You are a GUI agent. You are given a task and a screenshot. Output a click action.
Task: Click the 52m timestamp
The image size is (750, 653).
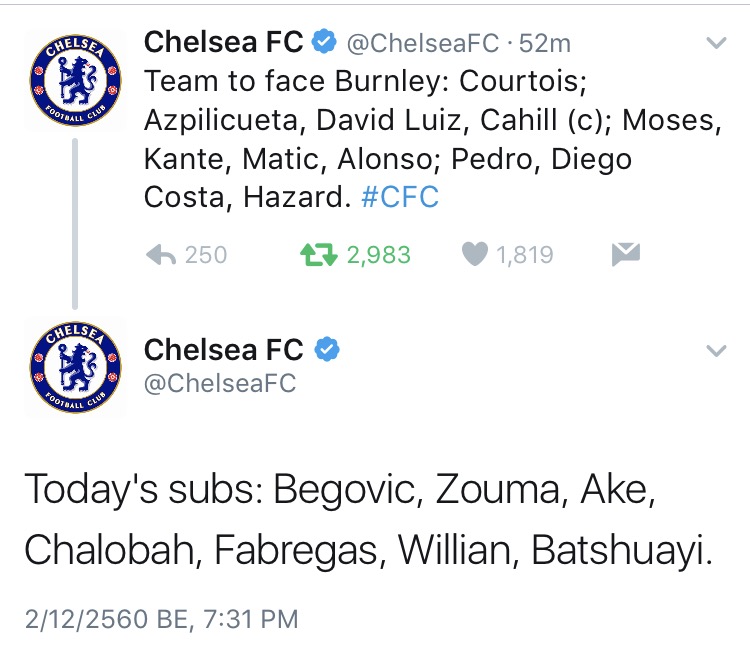548,43
